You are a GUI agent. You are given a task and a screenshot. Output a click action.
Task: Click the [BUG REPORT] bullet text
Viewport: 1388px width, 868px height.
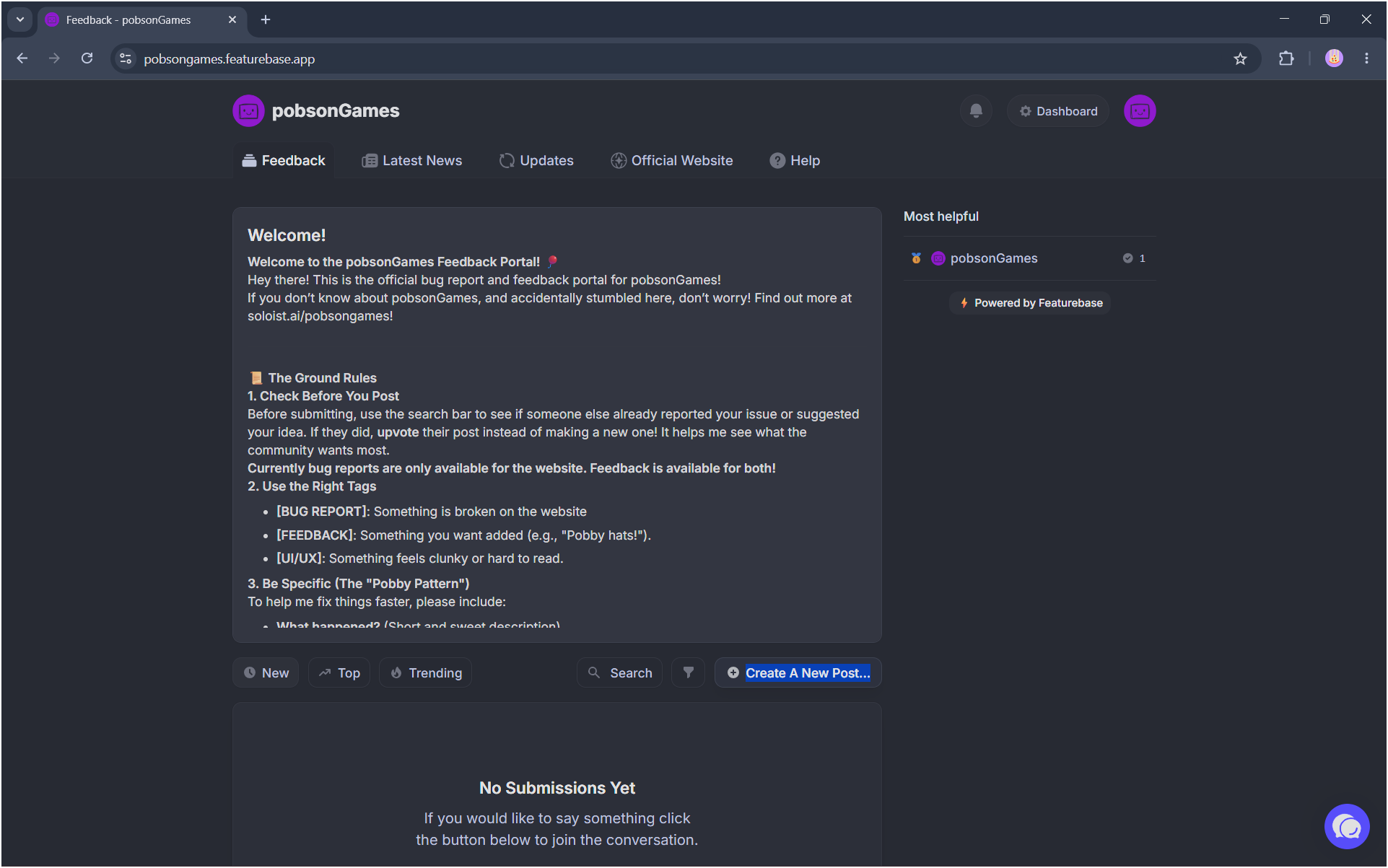pos(432,512)
